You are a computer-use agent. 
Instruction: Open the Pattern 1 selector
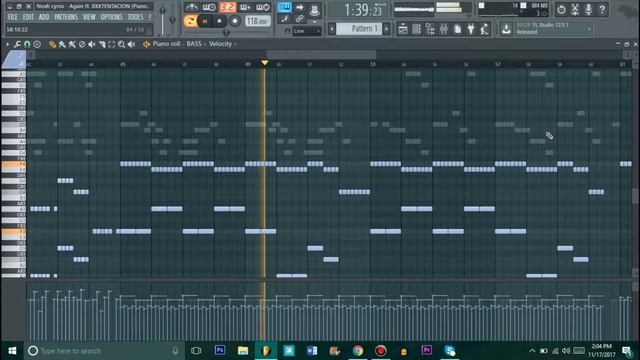click(x=359, y=29)
